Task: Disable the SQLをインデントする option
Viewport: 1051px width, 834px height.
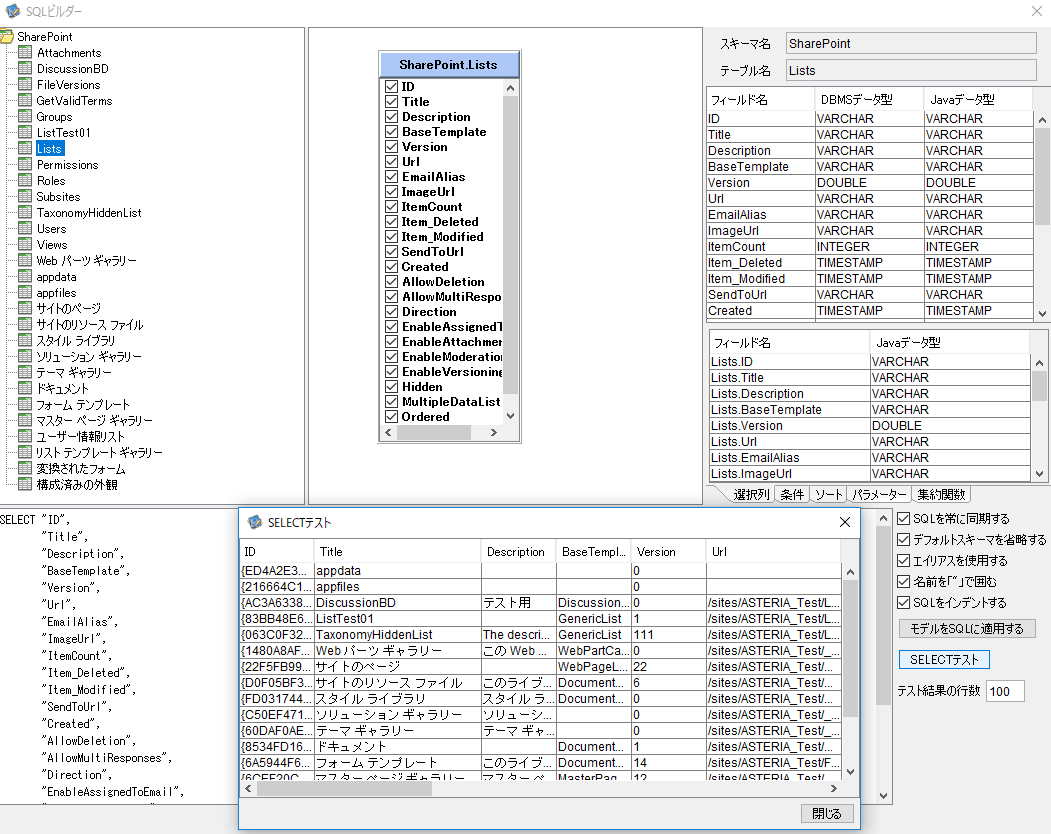Action: [904, 603]
